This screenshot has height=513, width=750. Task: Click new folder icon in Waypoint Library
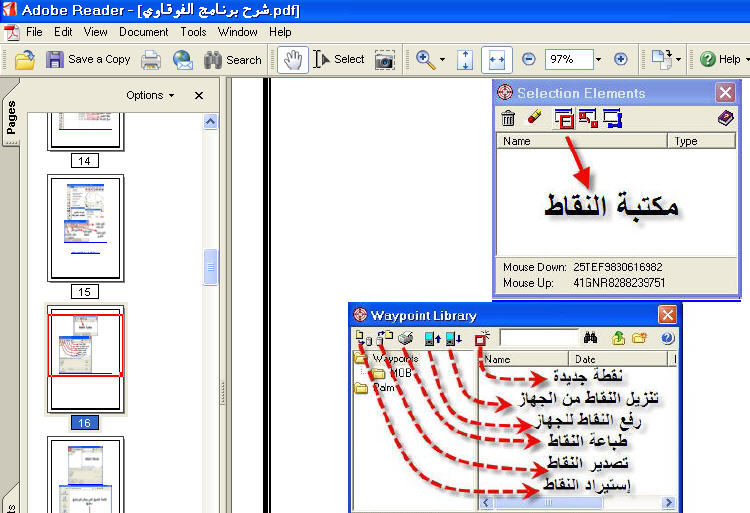(x=640, y=338)
